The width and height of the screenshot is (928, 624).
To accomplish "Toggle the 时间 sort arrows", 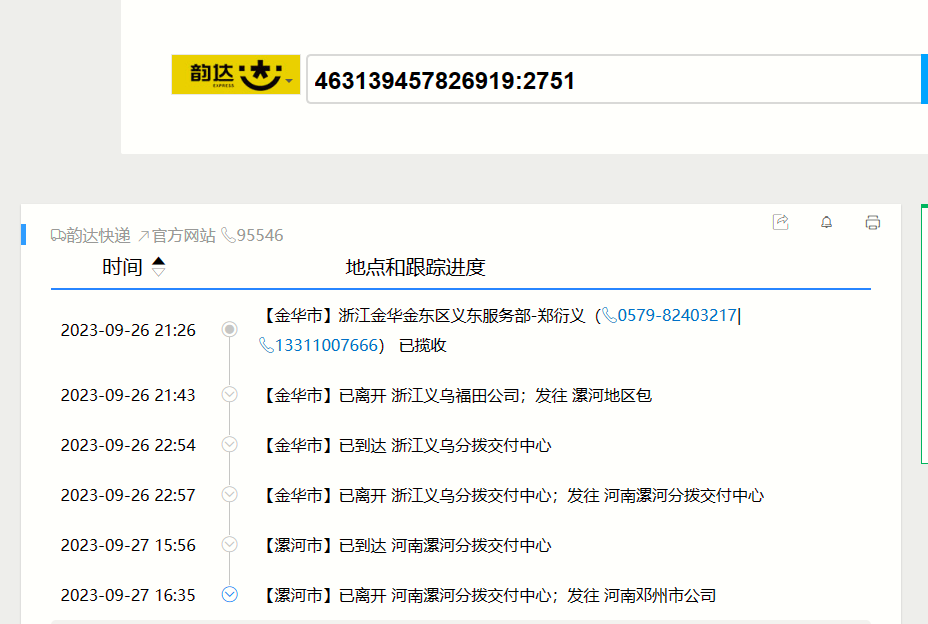I will coord(159,266).
